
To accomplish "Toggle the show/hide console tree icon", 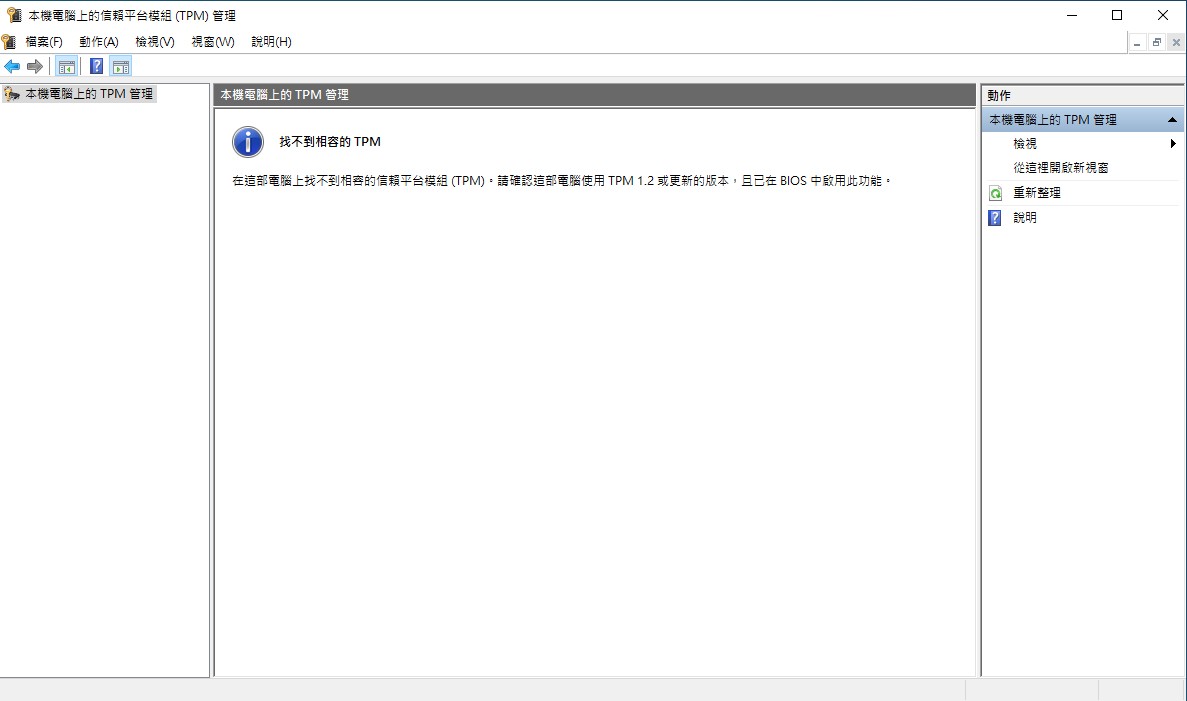I will pyautogui.click(x=66, y=67).
